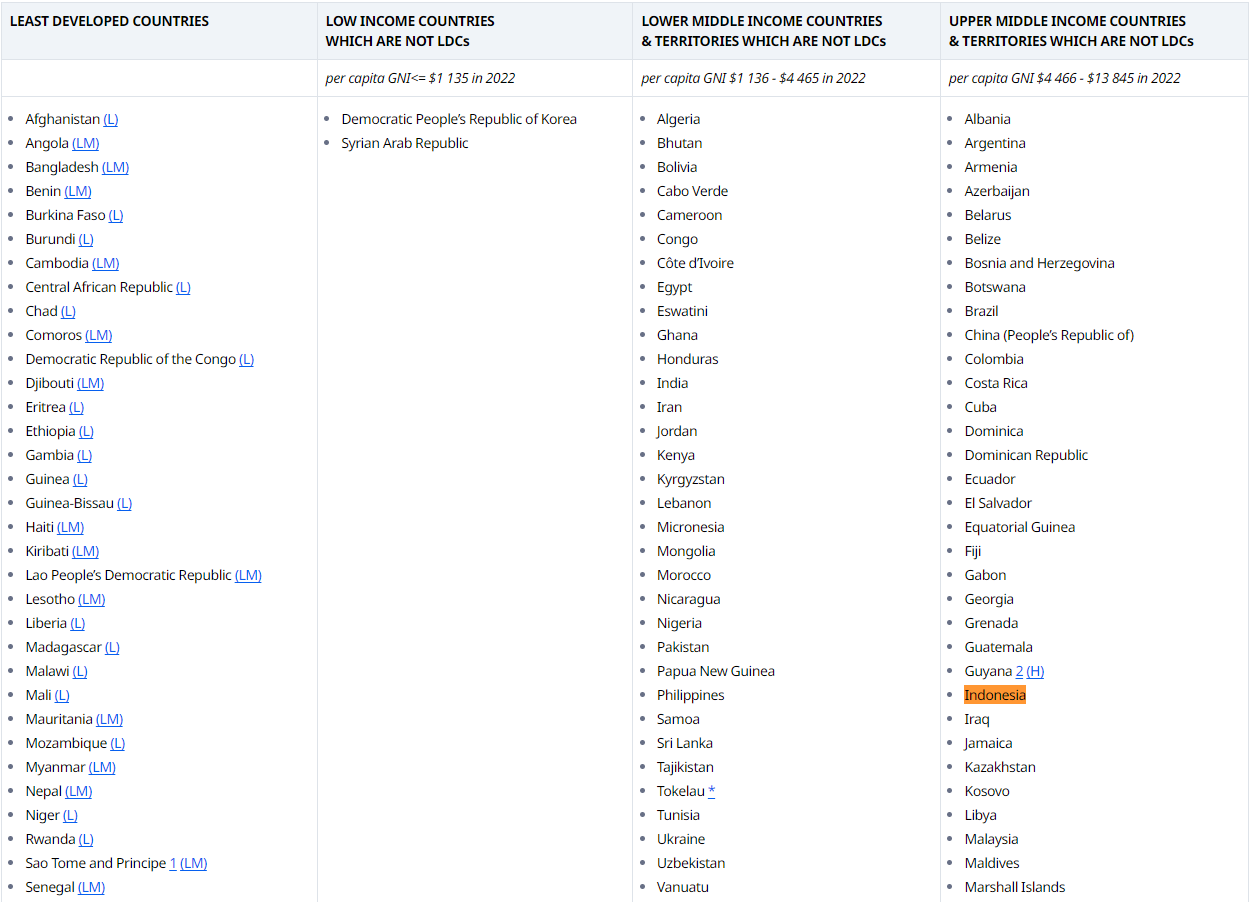
Task: Open the (L) link beside Gambia
Action: coord(84,455)
